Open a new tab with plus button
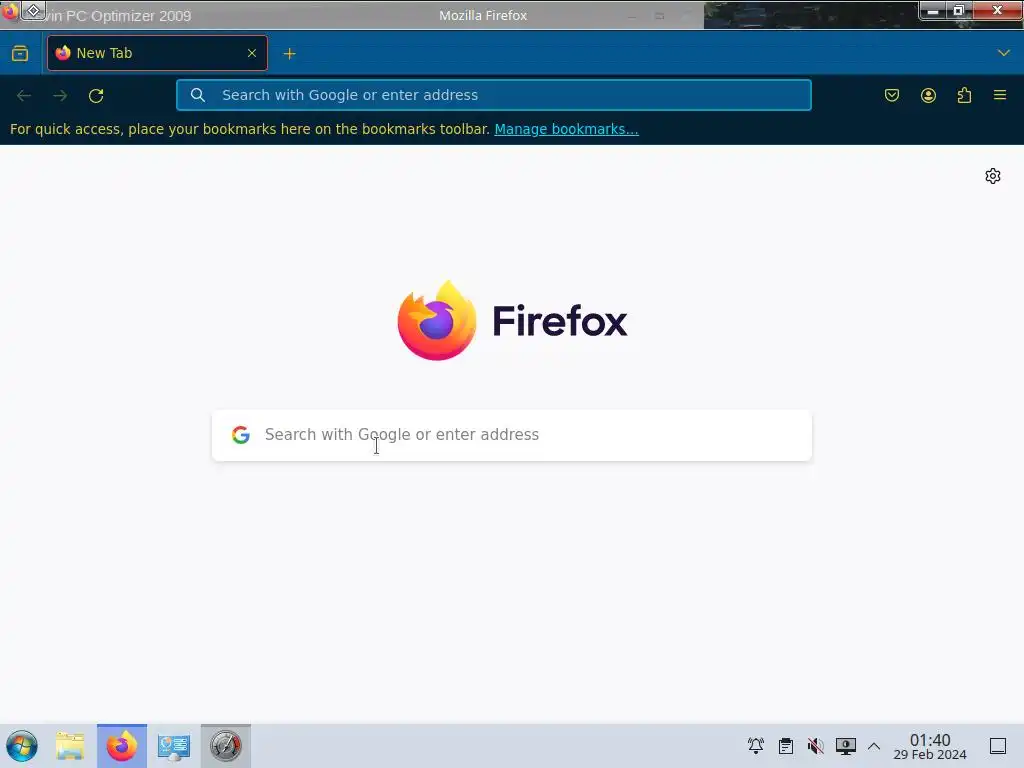 [289, 54]
